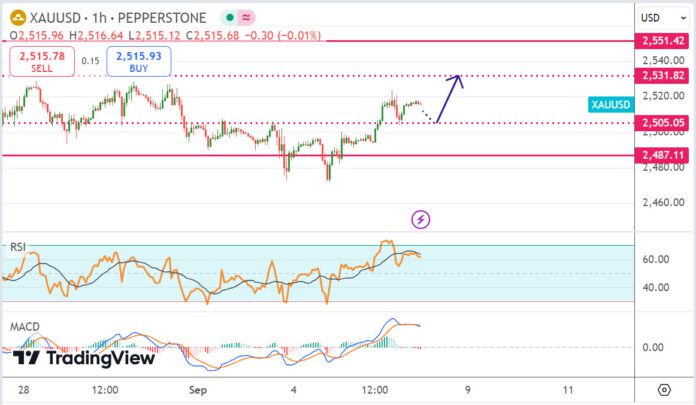696x405 pixels.
Task: Click the 2,515.78 SELL button
Action: coord(42,61)
